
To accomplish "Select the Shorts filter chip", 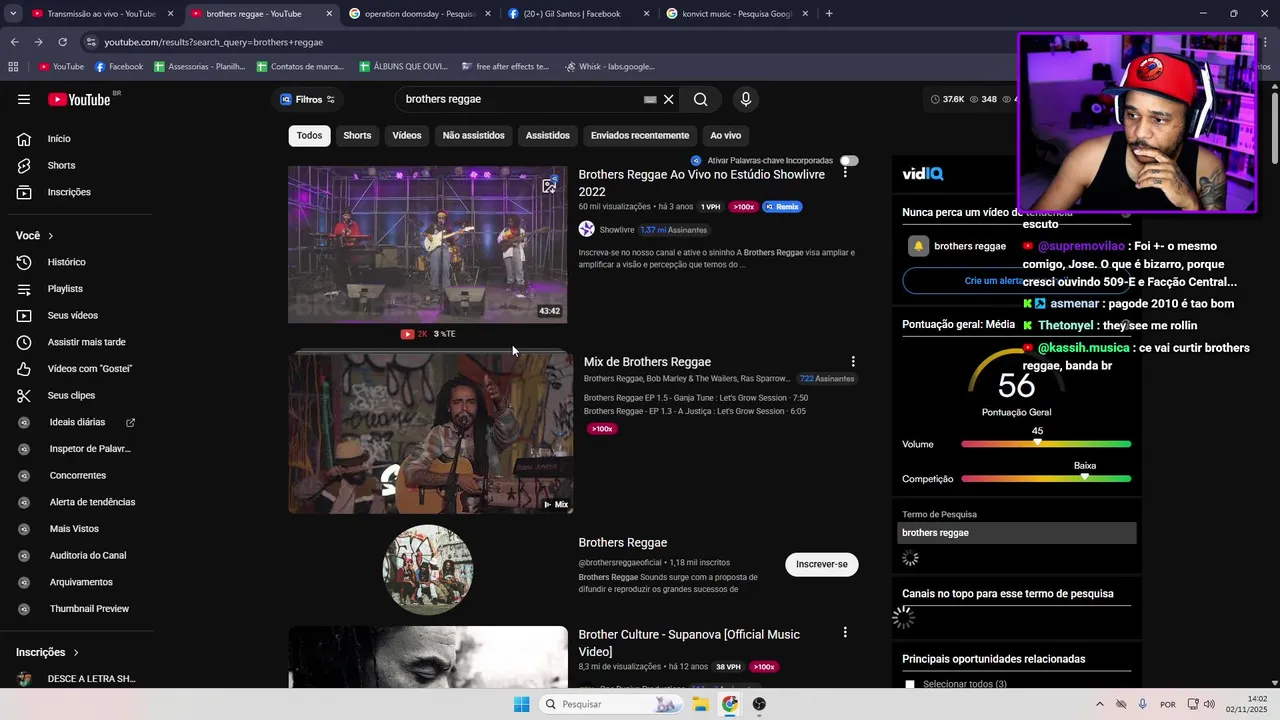I will pyautogui.click(x=357, y=135).
